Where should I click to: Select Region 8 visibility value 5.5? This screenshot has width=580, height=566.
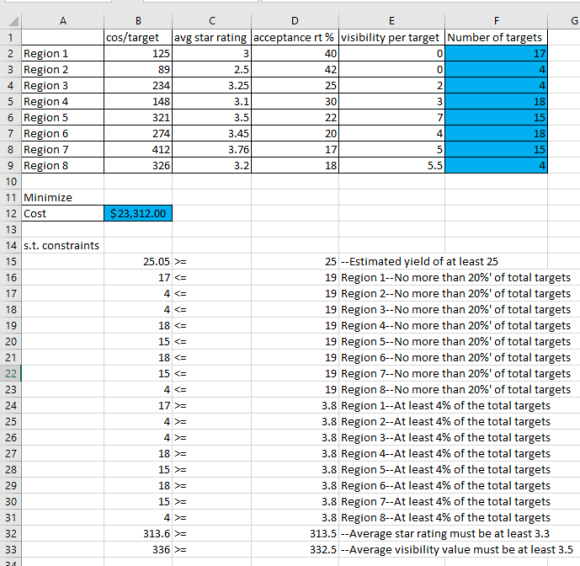point(391,165)
